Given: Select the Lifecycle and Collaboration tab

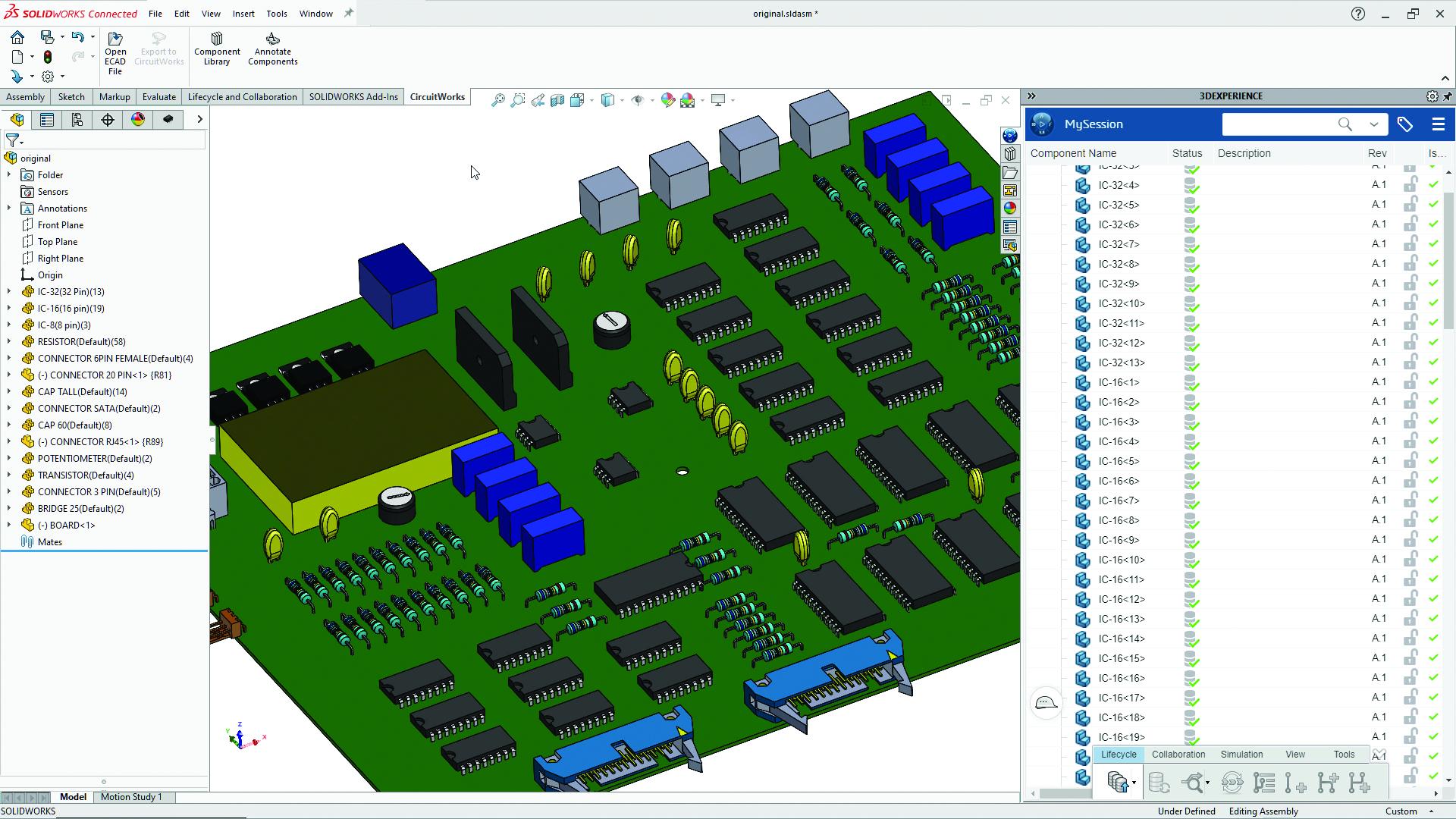Looking at the screenshot, I should pos(241,96).
